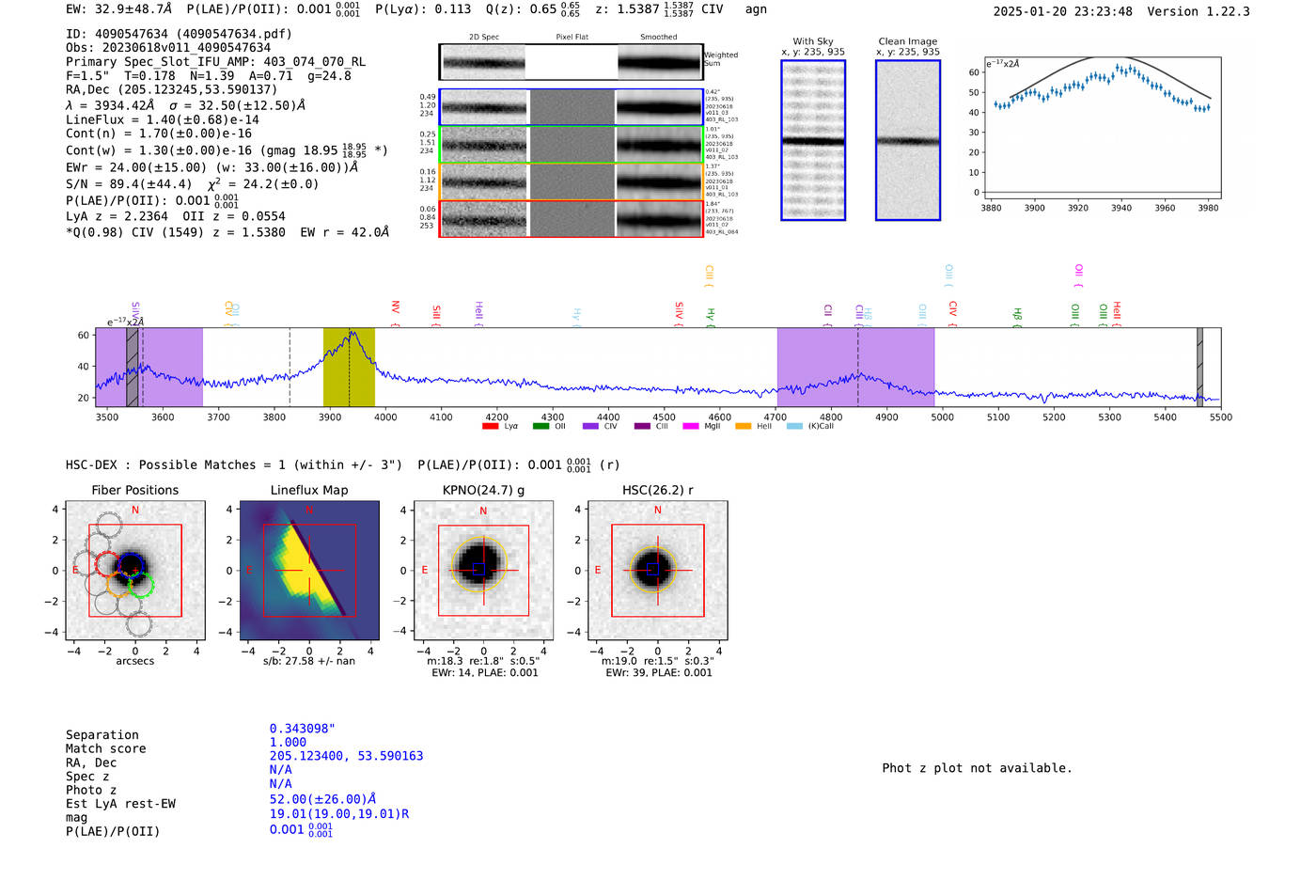Image resolution: width=1316 pixels, height=896 pixels.
Task: Open the Lineflux Map image
Action: coord(309,571)
